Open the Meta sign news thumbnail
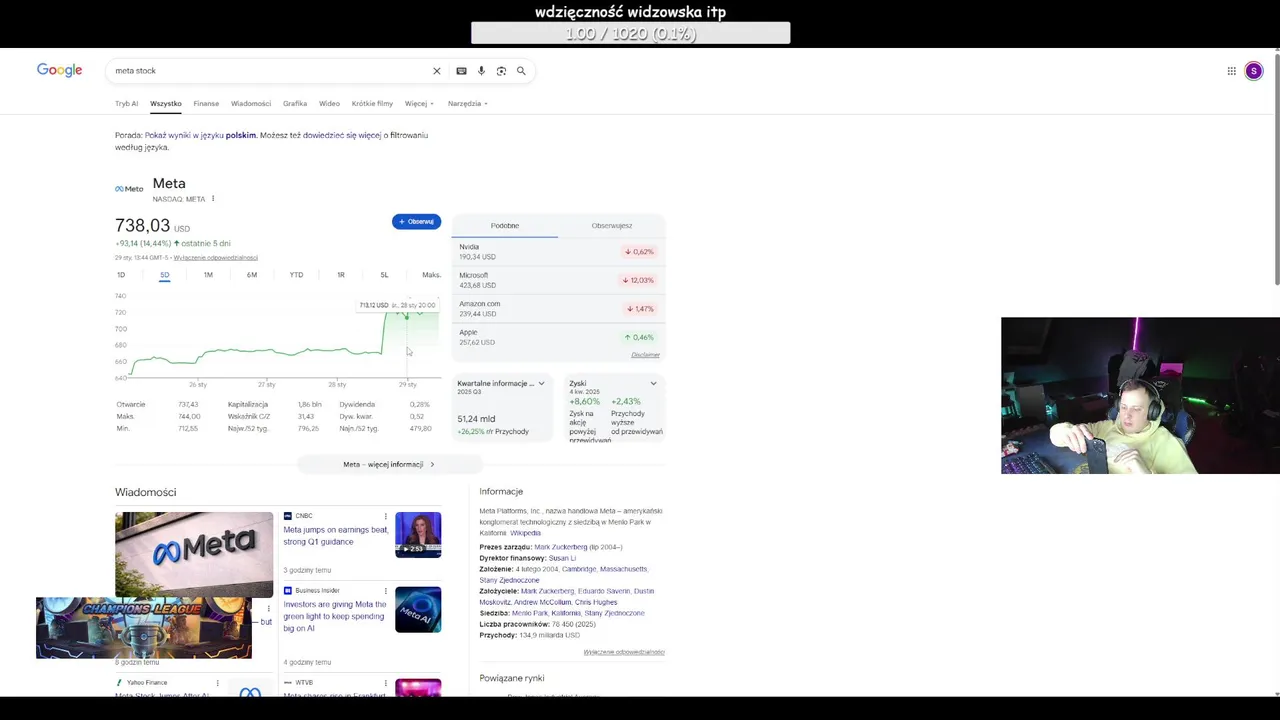This screenshot has height=720, width=1280. pyautogui.click(x=194, y=554)
